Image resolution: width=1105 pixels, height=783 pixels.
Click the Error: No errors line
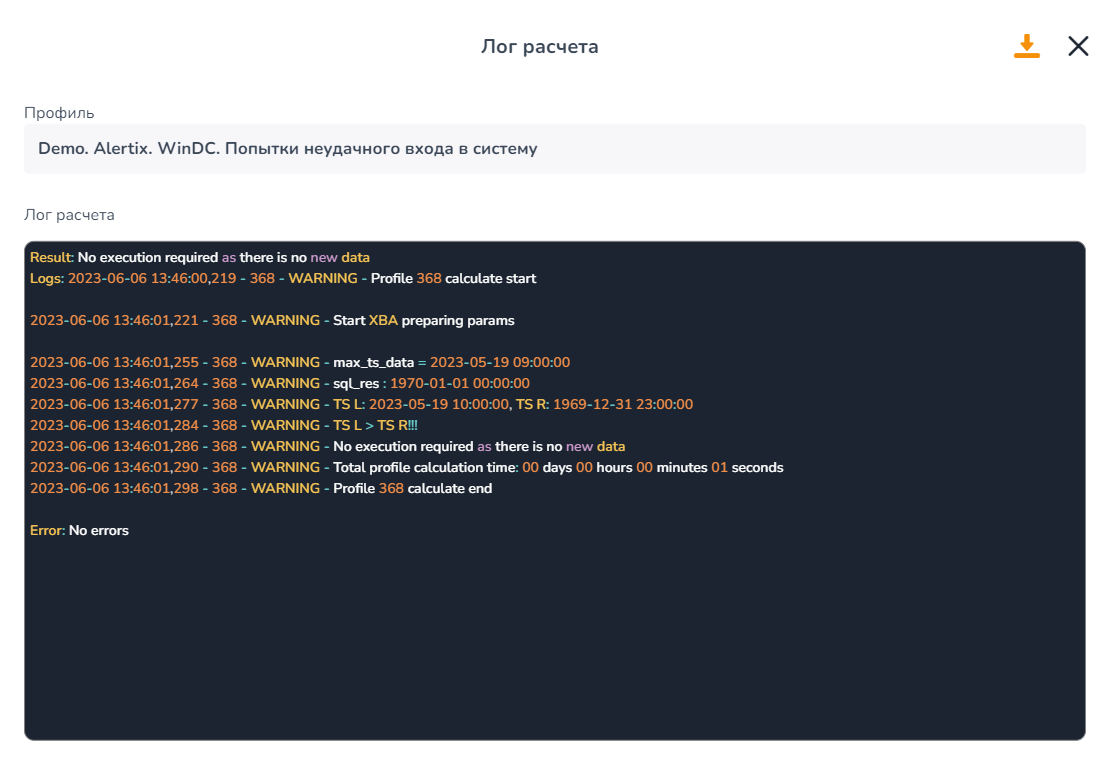(x=80, y=531)
